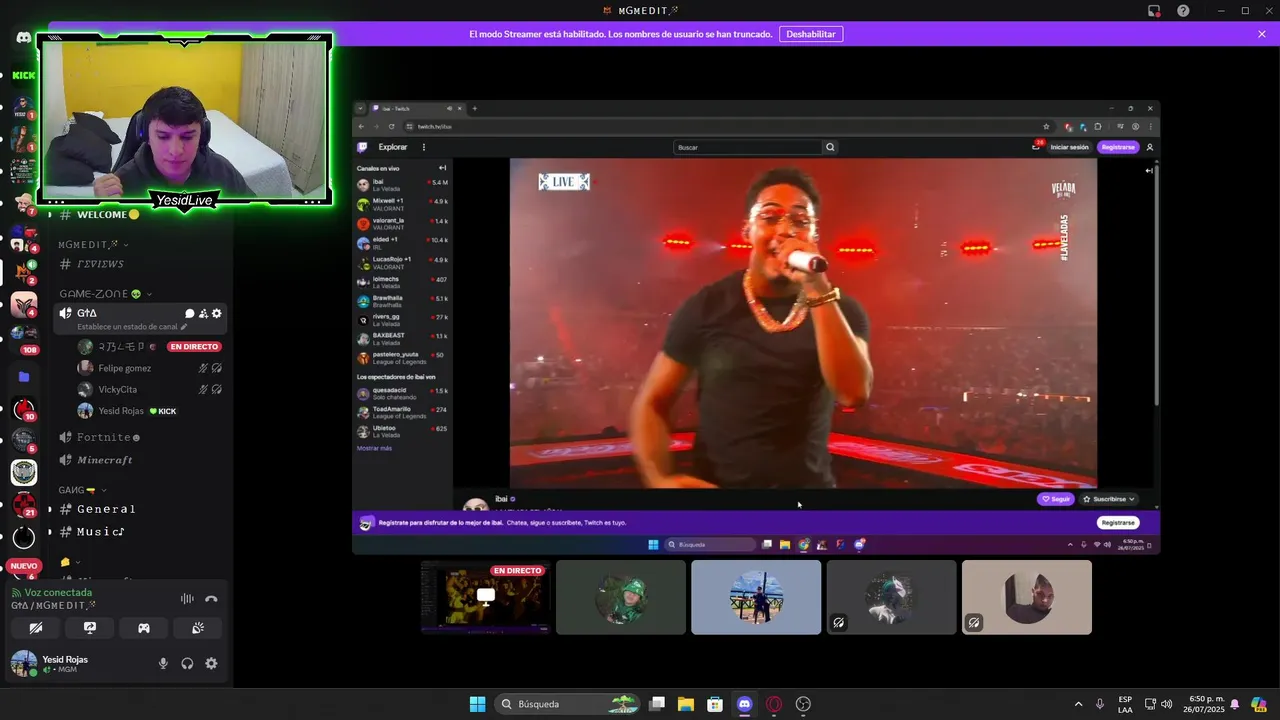Click Voz conectada connection status

(57, 592)
